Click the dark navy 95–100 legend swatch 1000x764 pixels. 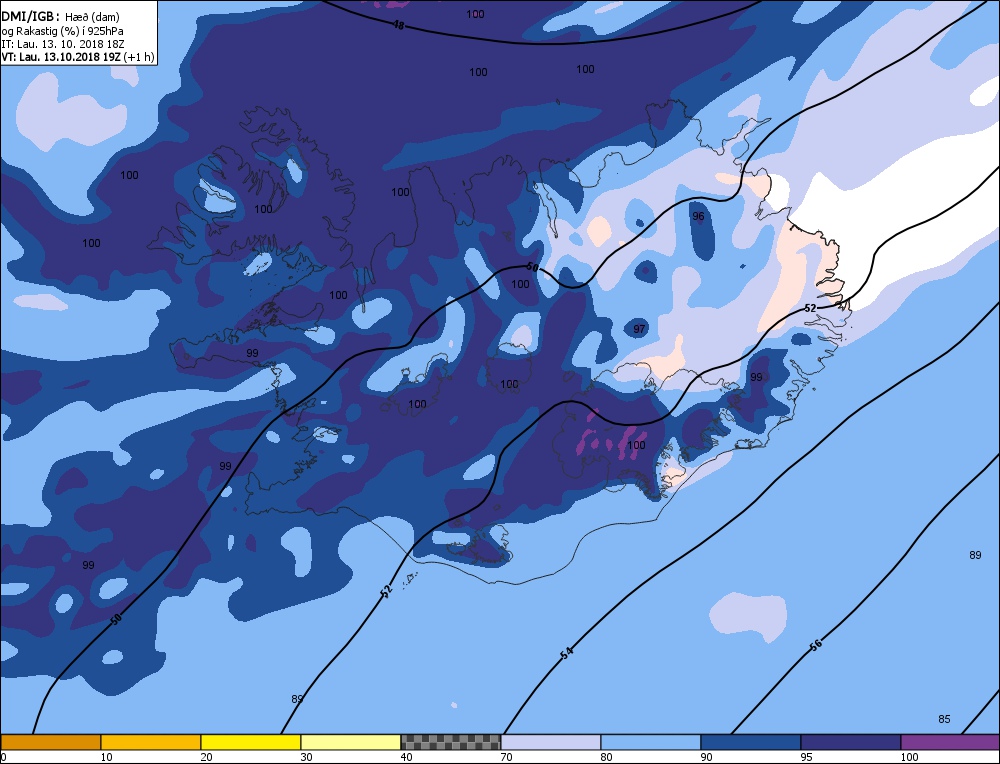tap(851, 742)
